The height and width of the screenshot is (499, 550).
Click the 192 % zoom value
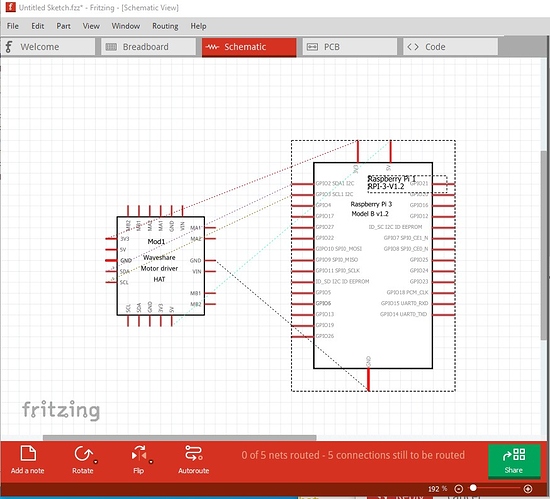coord(437,489)
